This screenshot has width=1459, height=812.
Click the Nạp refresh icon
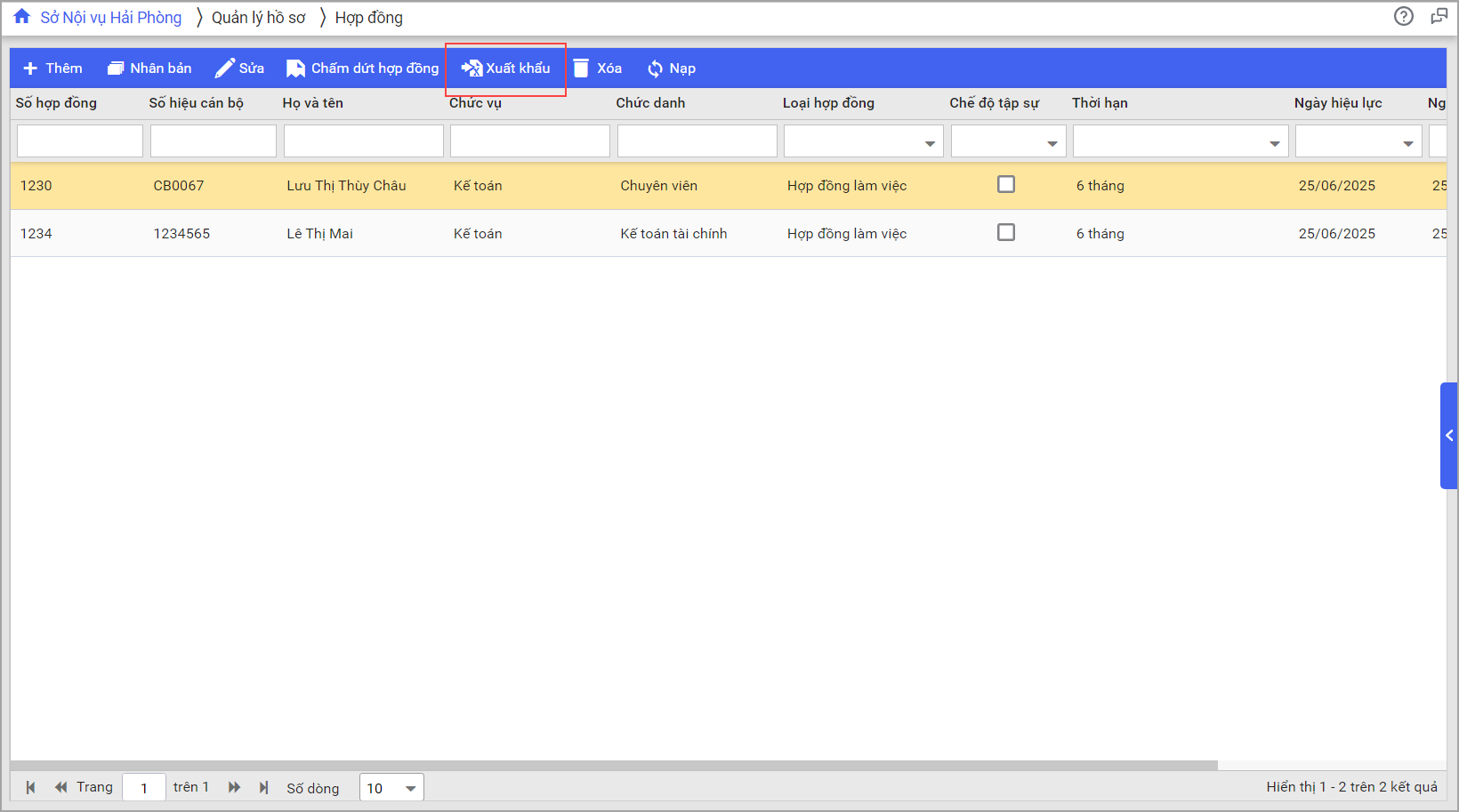[656, 68]
